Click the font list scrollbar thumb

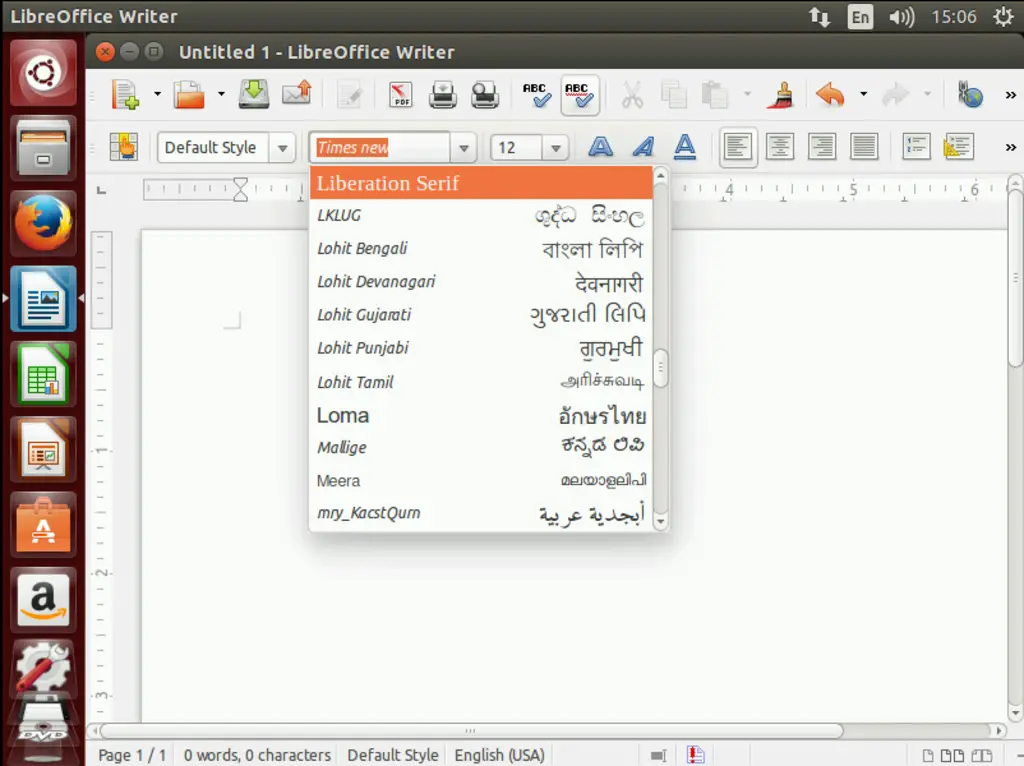tap(660, 368)
